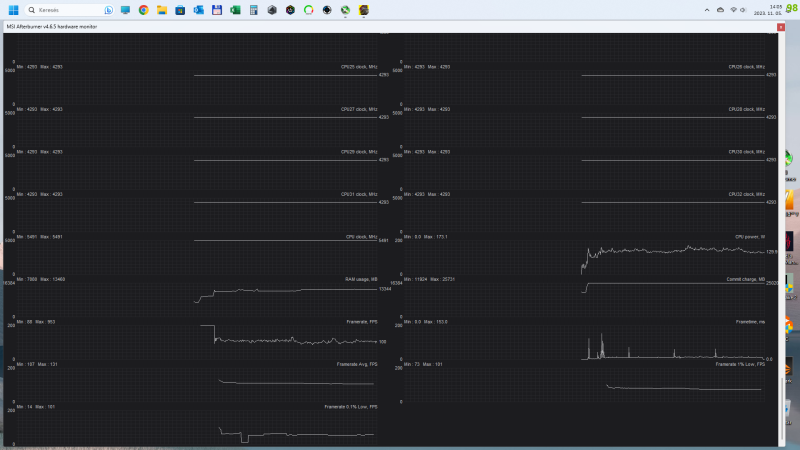Launch Excel from the taskbar

tap(235, 10)
